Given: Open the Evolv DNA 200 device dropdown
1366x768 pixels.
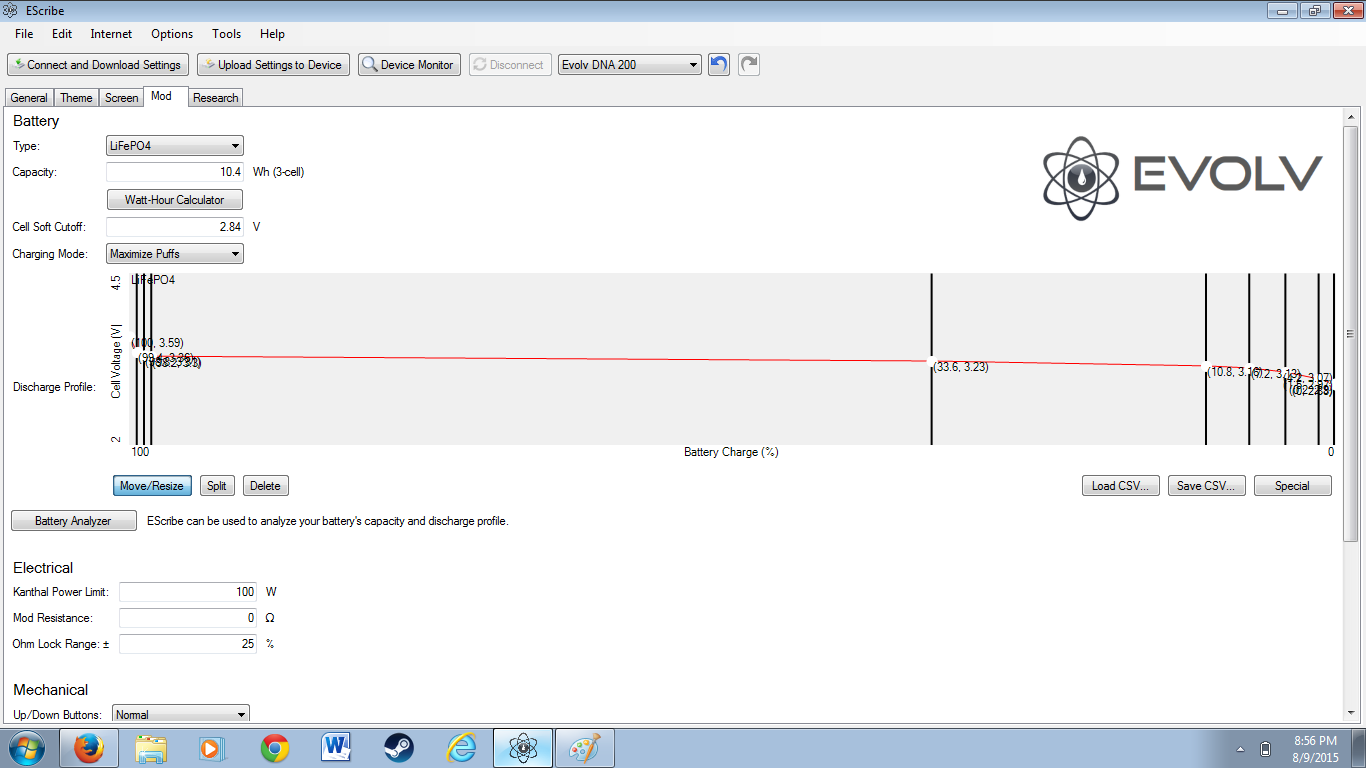Looking at the screenshot, I should [629, 65].
